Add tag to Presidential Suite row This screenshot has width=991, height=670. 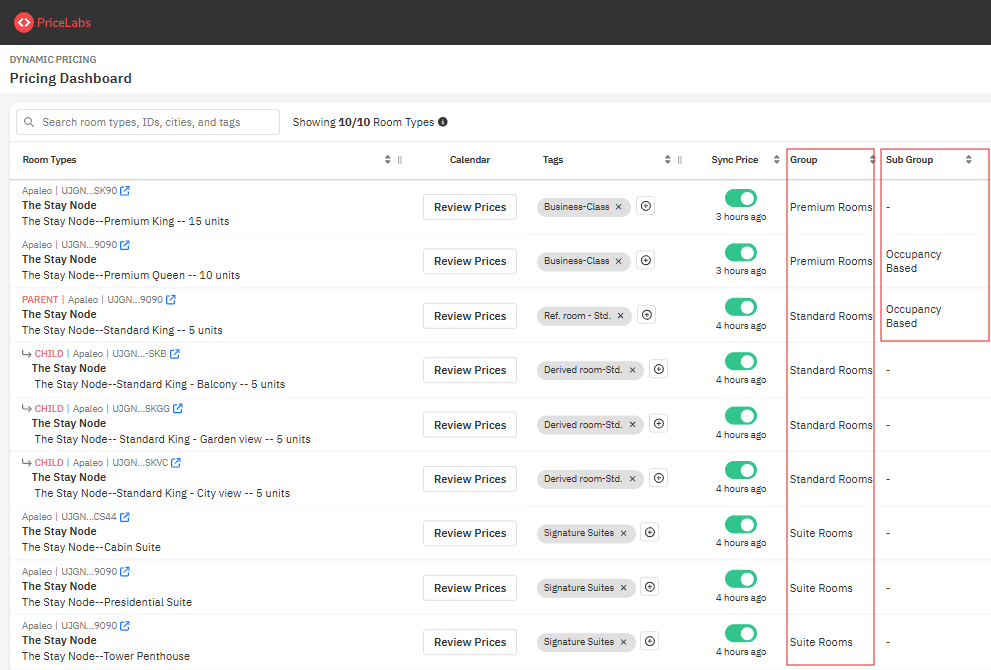[x=650, y=587]
